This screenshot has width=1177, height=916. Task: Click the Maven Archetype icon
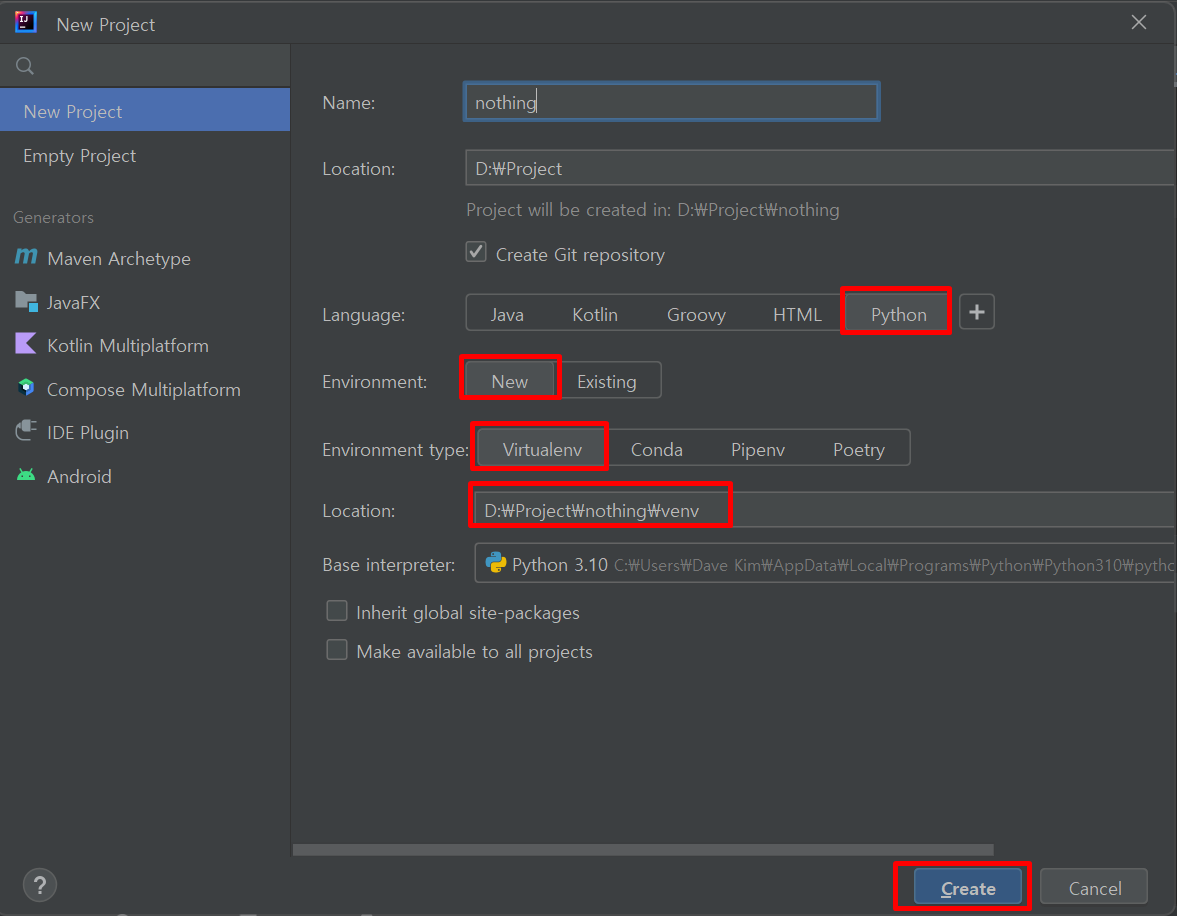click(x=26, y=258)
